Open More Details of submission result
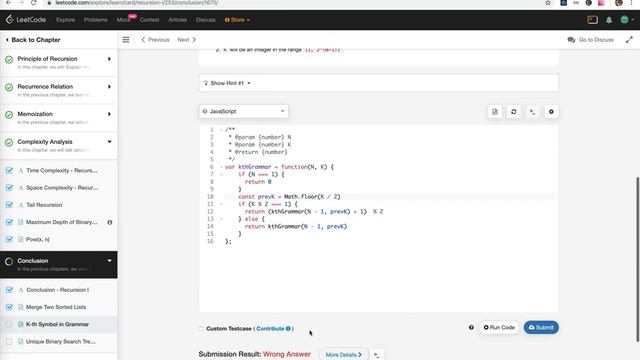Image resolution: width=640 pixels, height=360 pixels. (344, 355)
